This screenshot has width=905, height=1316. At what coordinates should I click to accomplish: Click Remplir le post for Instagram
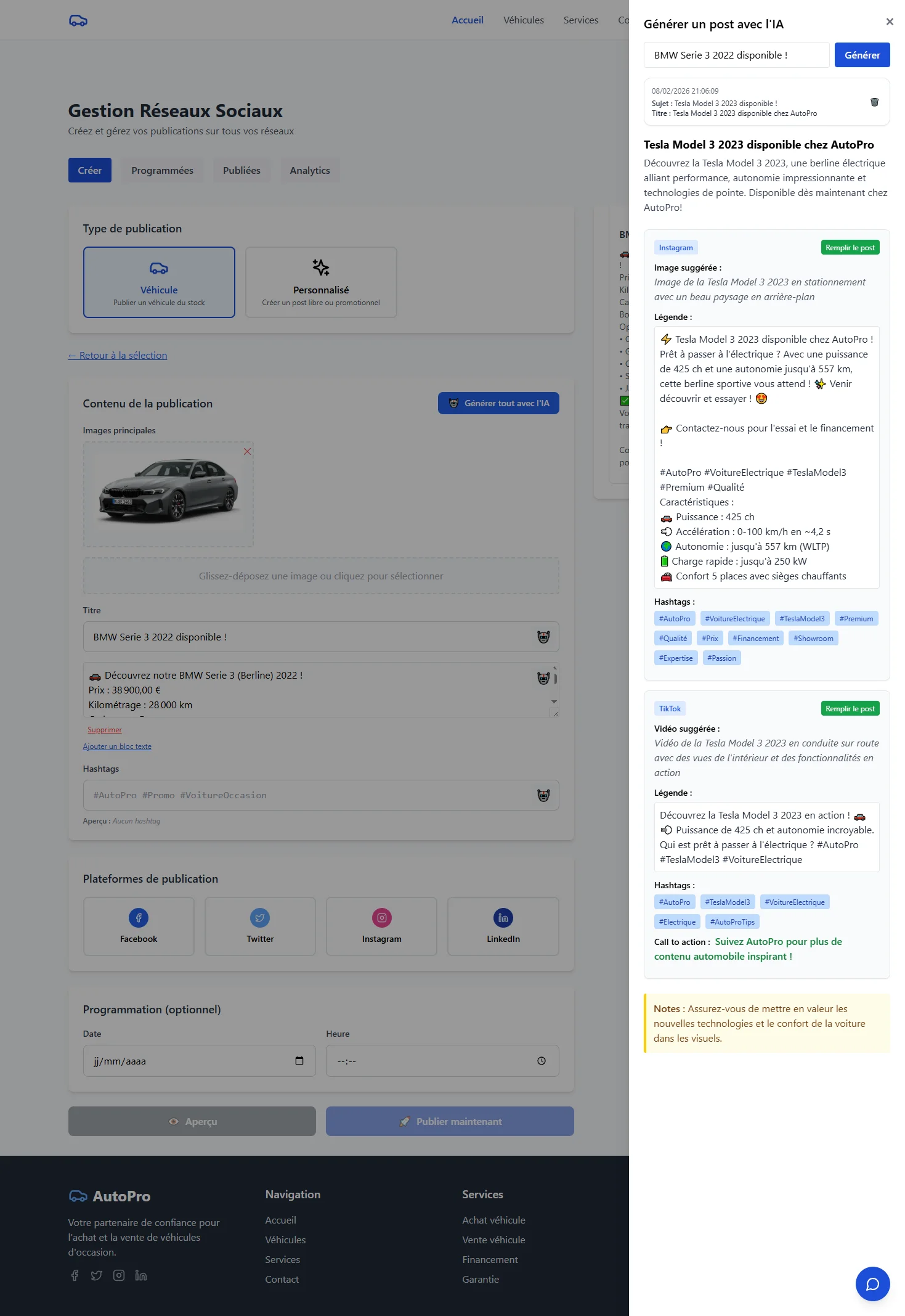tap(850, 247)
